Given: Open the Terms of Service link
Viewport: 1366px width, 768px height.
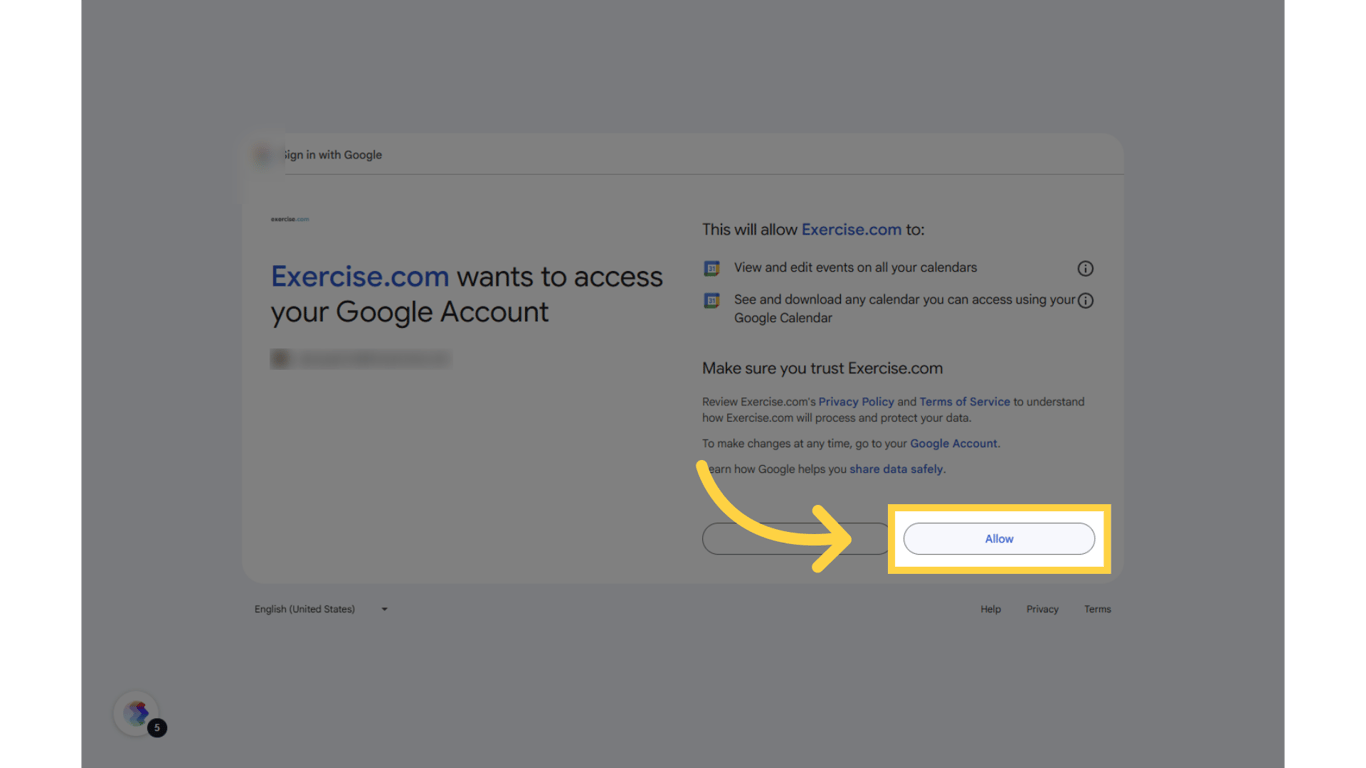Looking at the screenshot, I should click(x=963, y=401).
